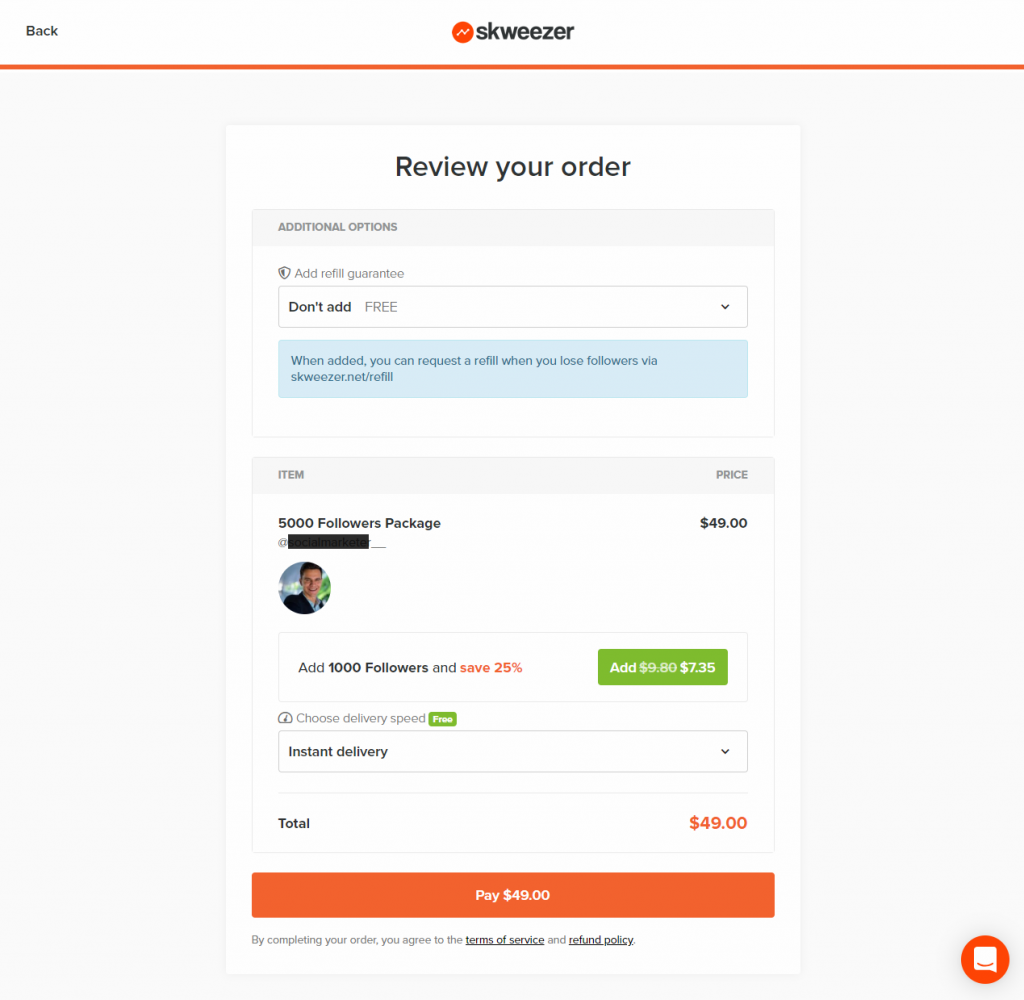
Task: Expand the refill guarantee dropdown arrow
Action: [725, 307]
